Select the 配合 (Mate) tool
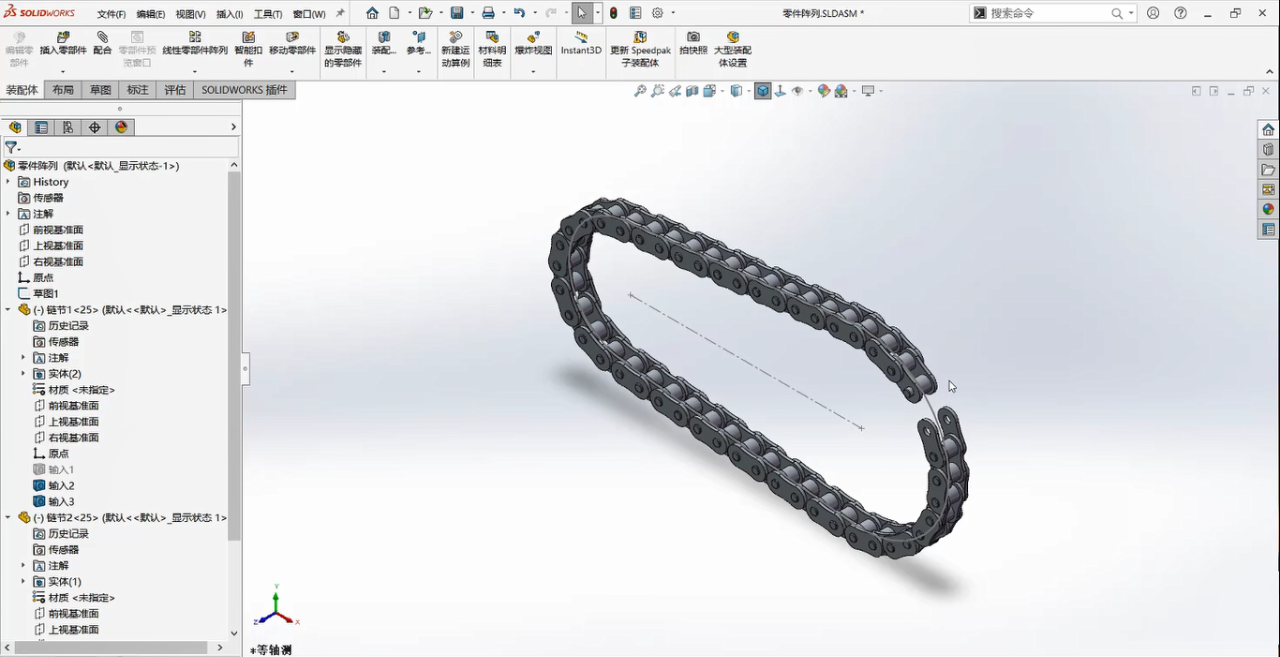This screenshot has height=657, width=1280. (x=102, y=44)
